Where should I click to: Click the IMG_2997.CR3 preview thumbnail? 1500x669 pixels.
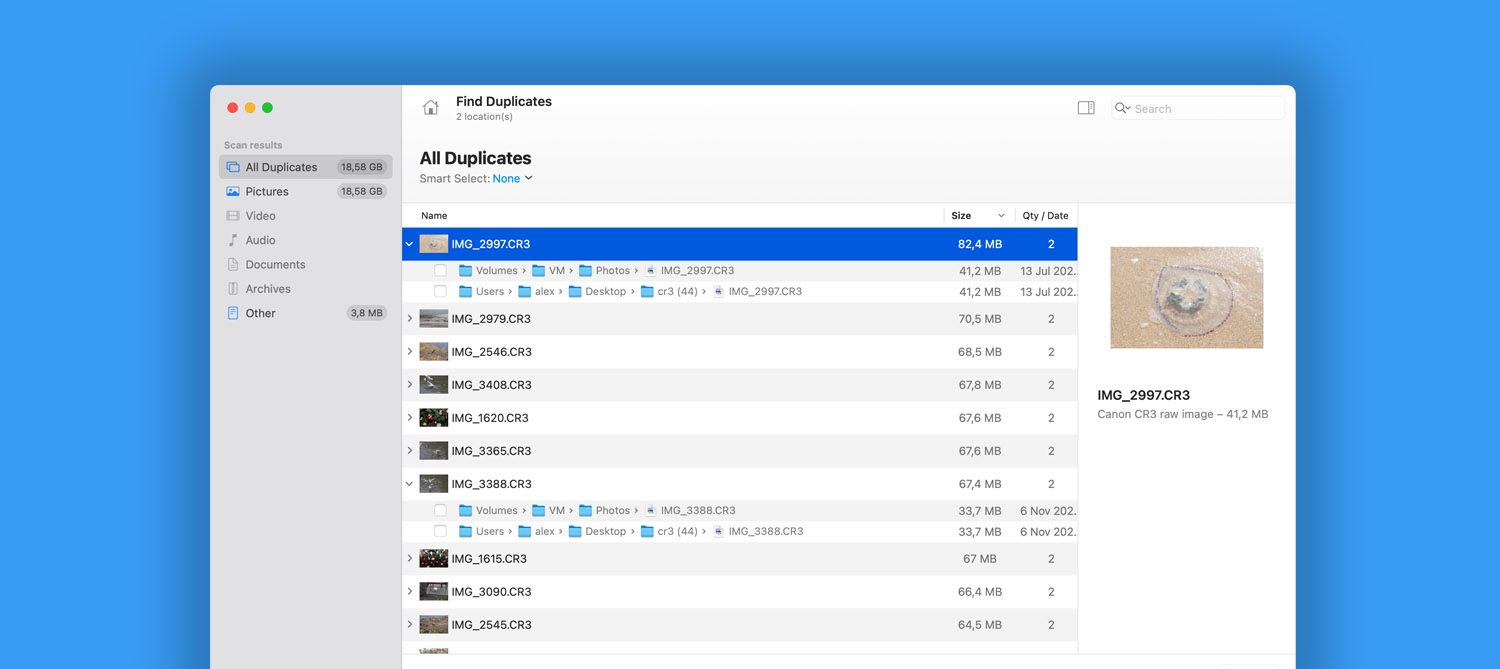click(1186, 297)
